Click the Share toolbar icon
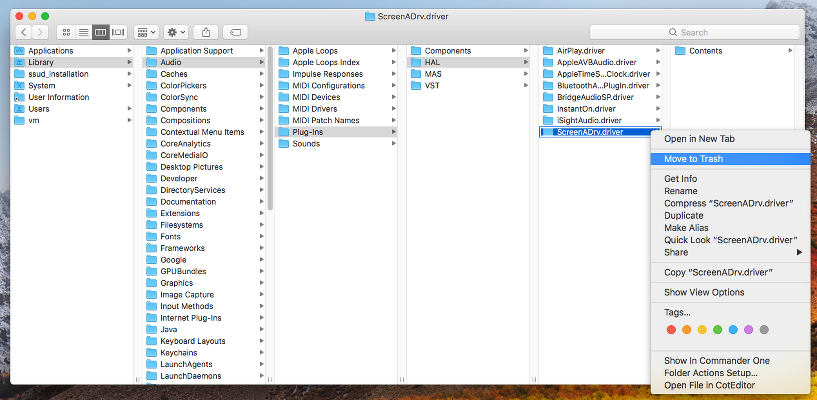This screenshot has width=817, height=400. pyautogui.click(x=206, y=32)
